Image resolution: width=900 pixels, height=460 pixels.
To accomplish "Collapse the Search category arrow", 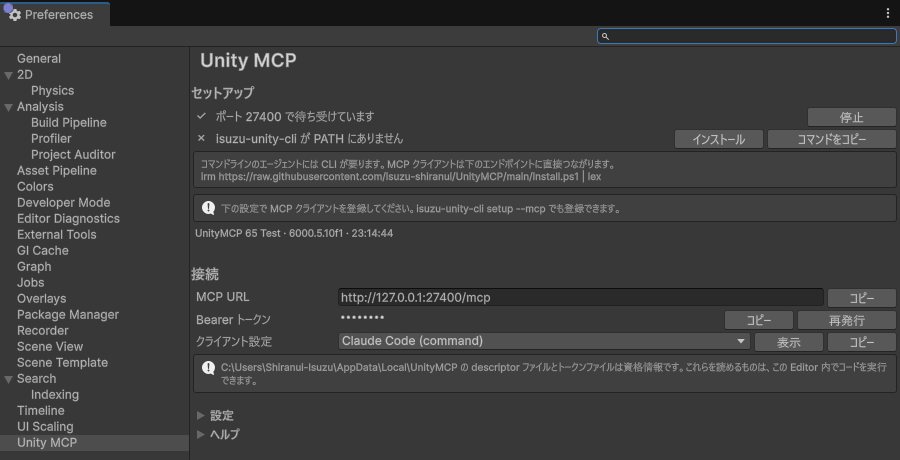I will point(8,380).
